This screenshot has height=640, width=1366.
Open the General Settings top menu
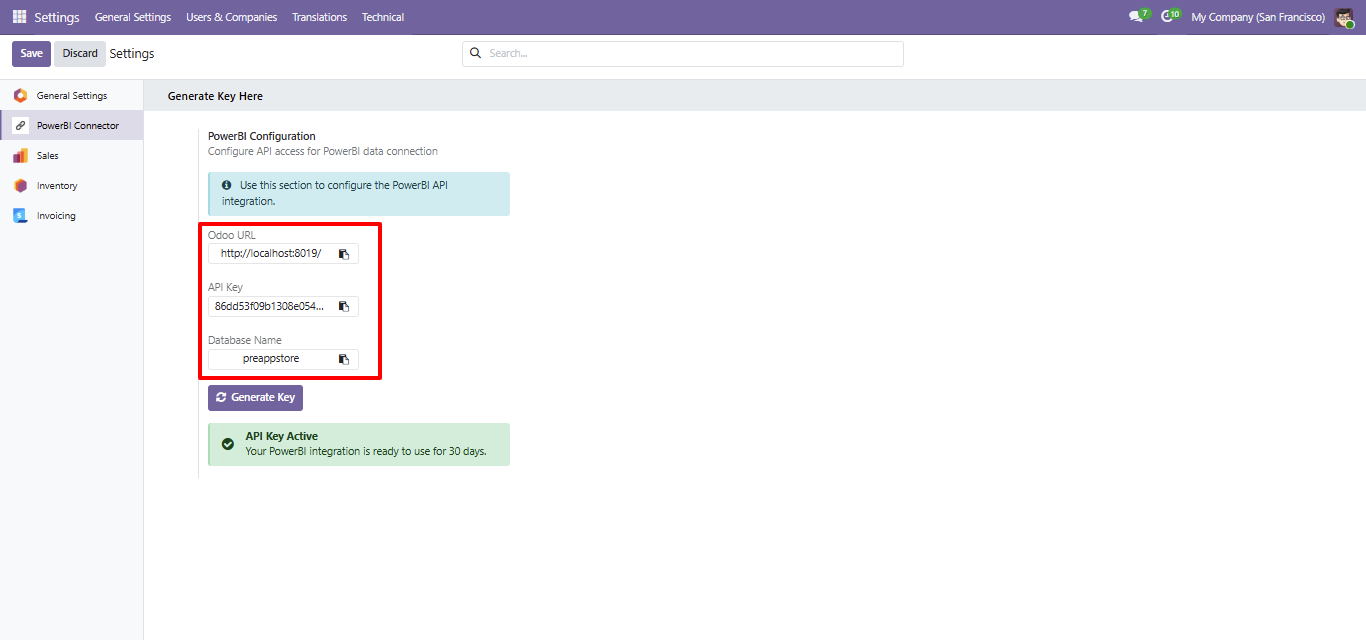coord(133,17)
